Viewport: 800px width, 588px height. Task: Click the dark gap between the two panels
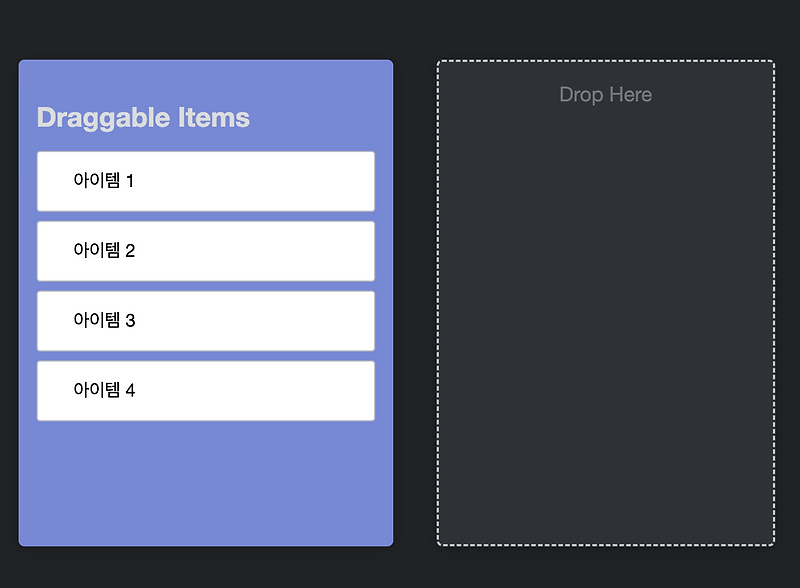pos(415,300)
